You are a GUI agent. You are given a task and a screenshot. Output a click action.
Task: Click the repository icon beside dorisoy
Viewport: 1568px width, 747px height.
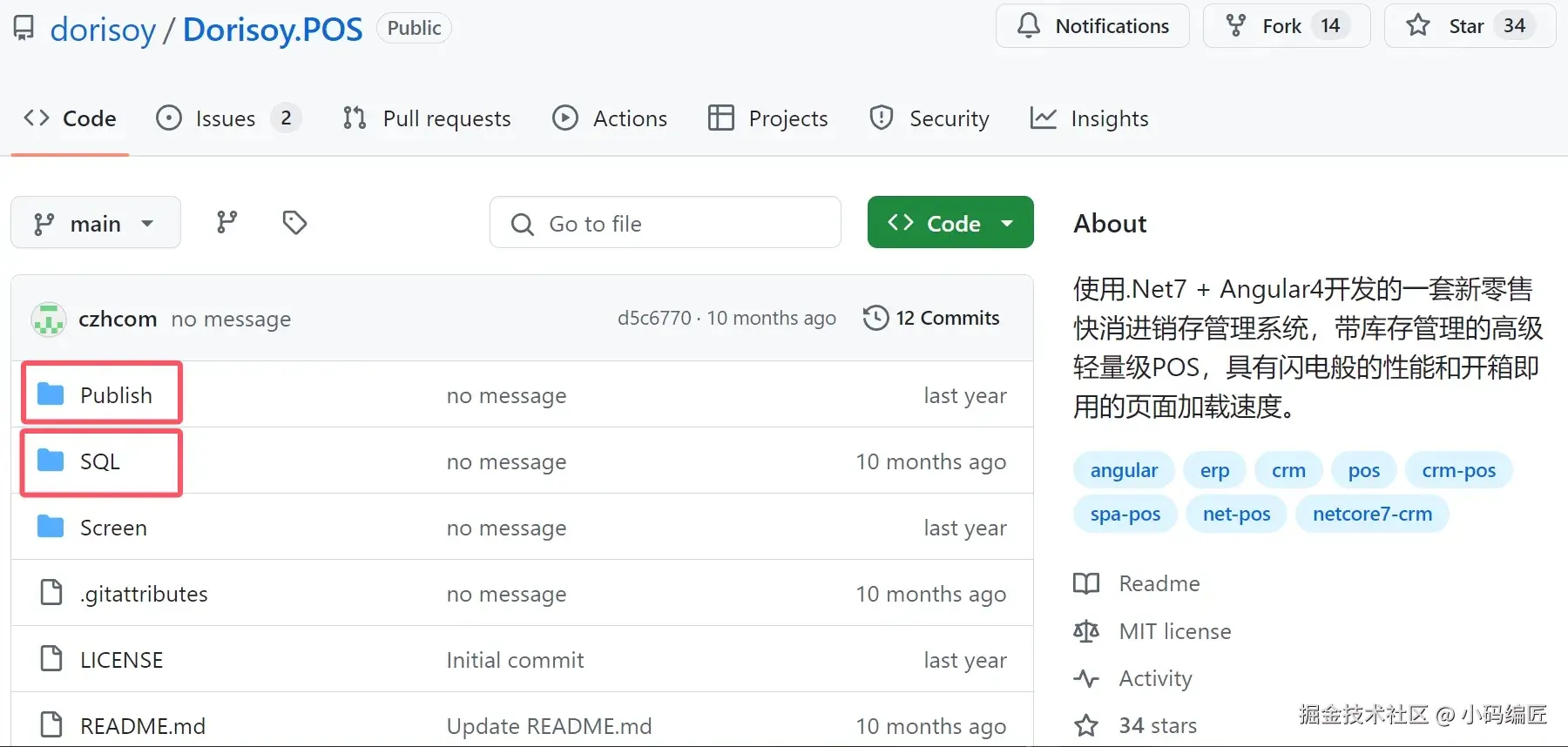point(24,28)
